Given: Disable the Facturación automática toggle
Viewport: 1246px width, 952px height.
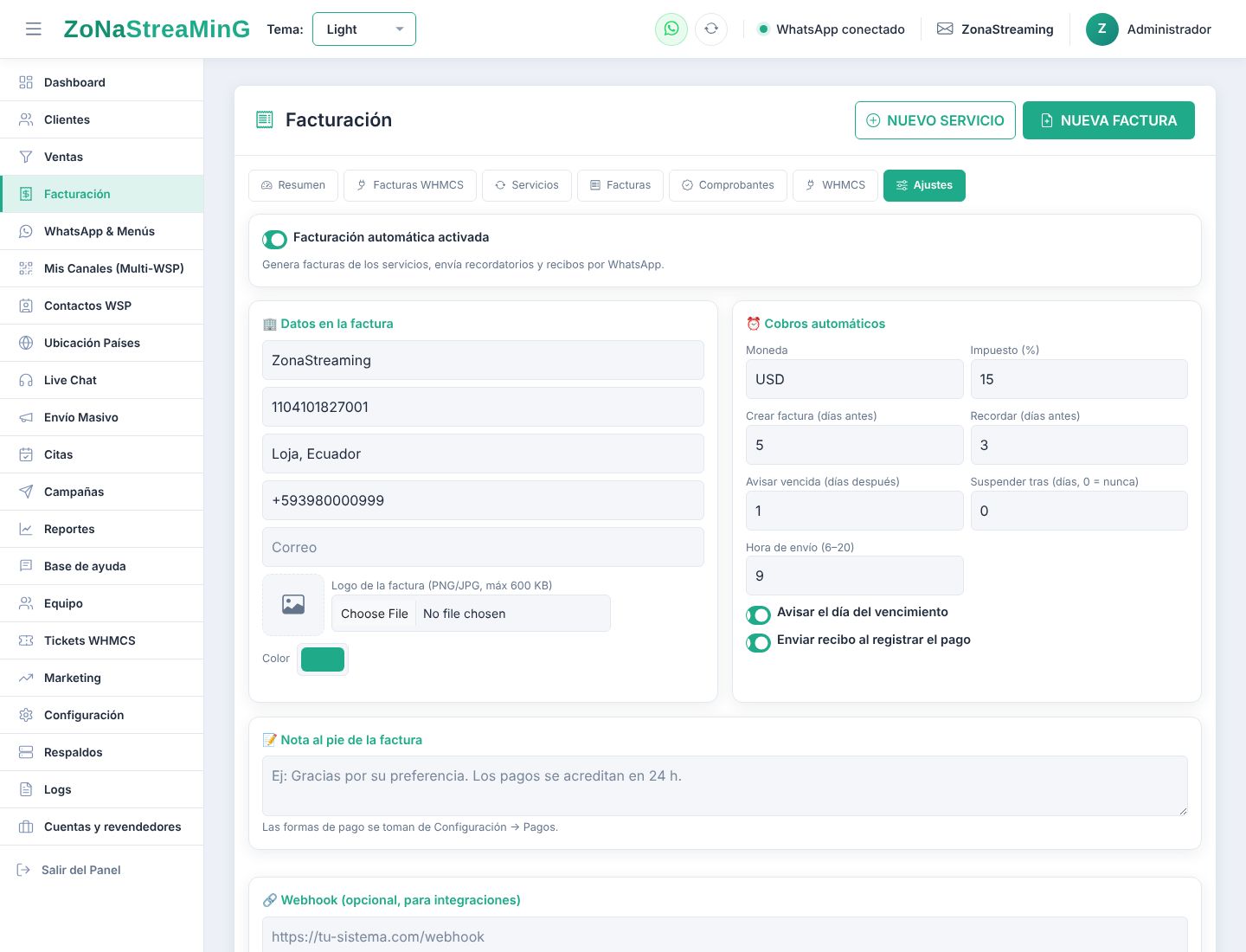Looking at the screenshot, I should coord(274,239).
